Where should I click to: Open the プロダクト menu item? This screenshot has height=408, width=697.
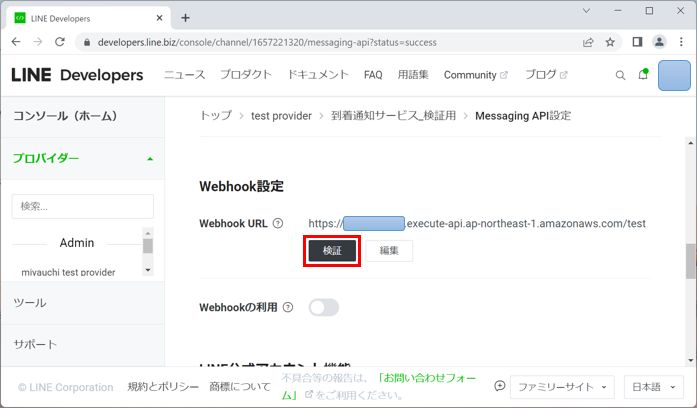click(246, 75)
